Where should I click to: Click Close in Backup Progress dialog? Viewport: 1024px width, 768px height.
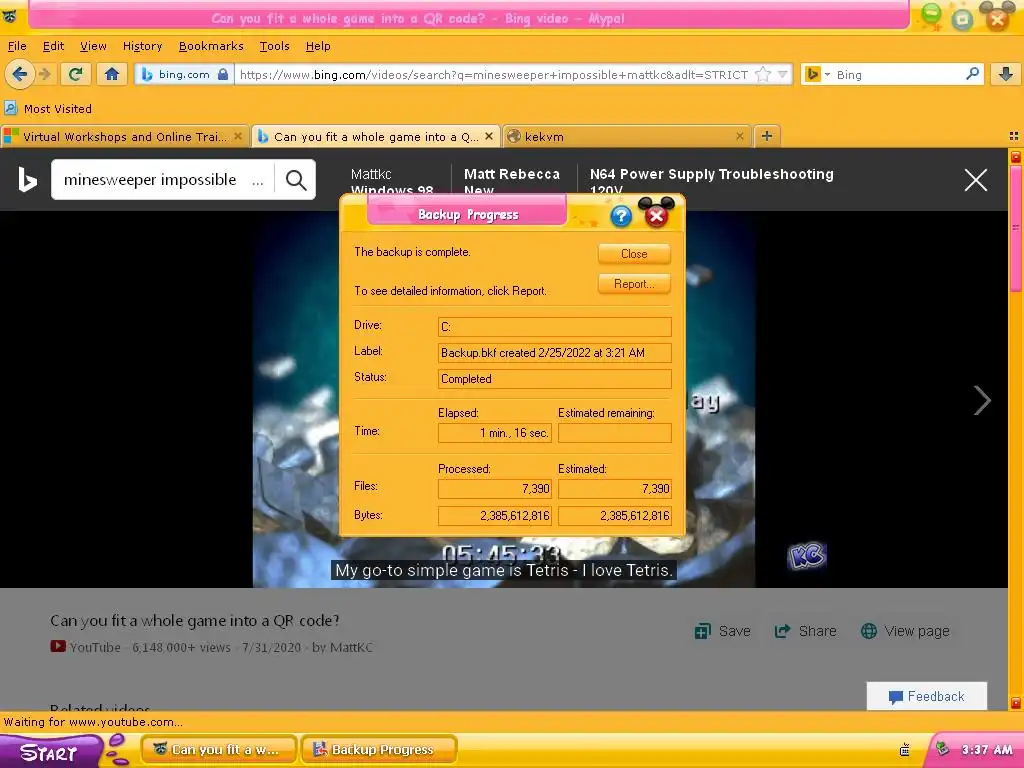click(634, 254)
